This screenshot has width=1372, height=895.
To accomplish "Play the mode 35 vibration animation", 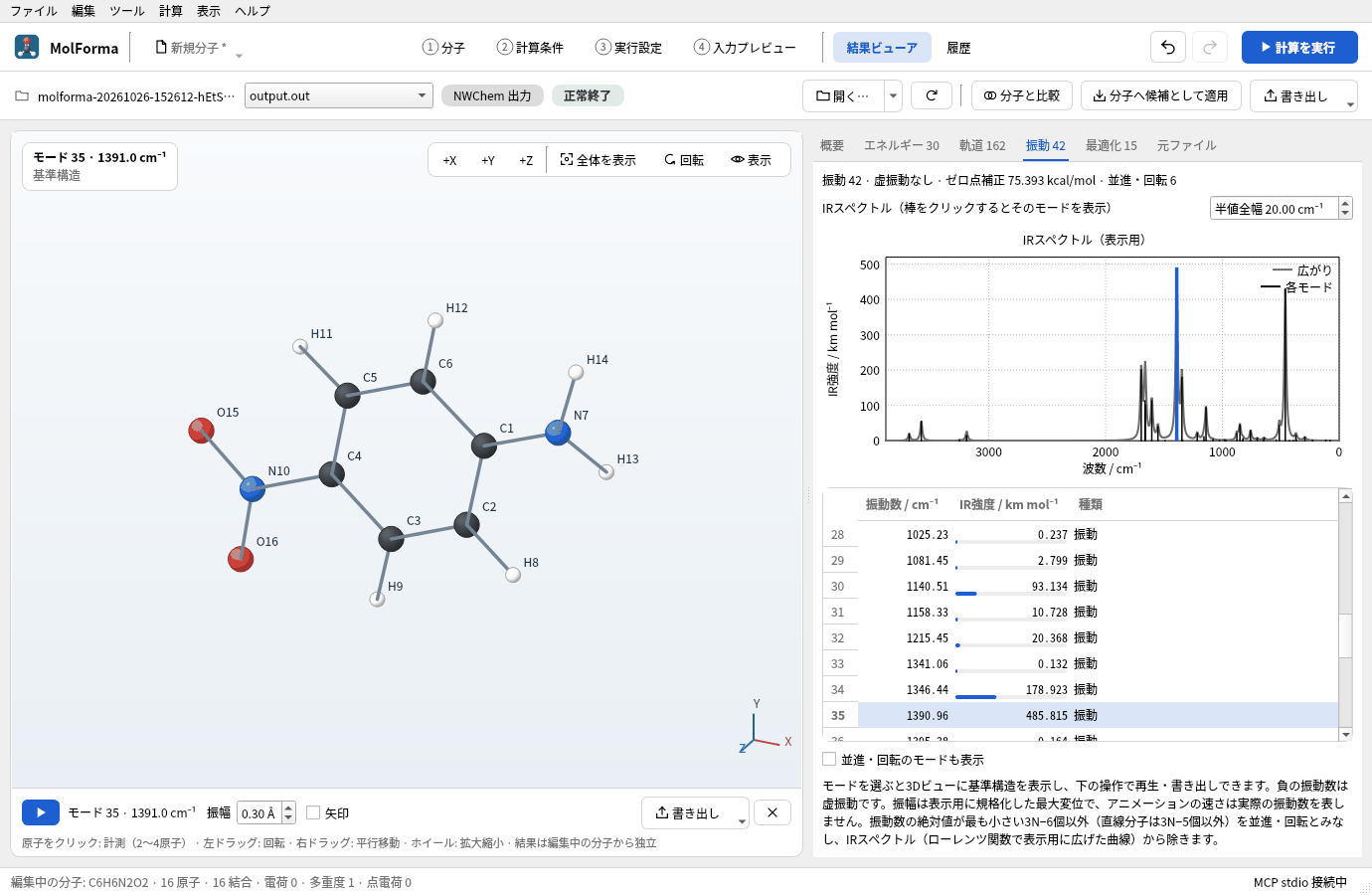I will tap(41, 812).
